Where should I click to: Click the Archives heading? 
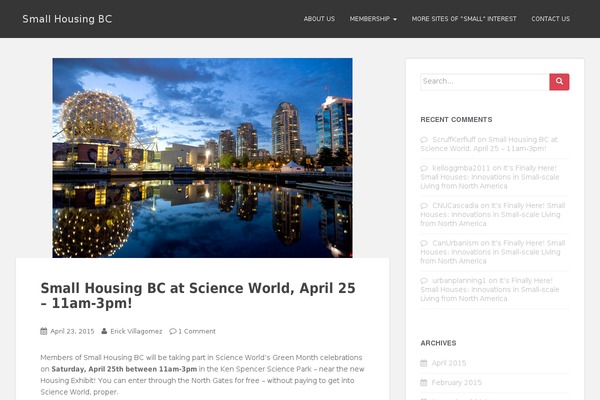[438, 343]
